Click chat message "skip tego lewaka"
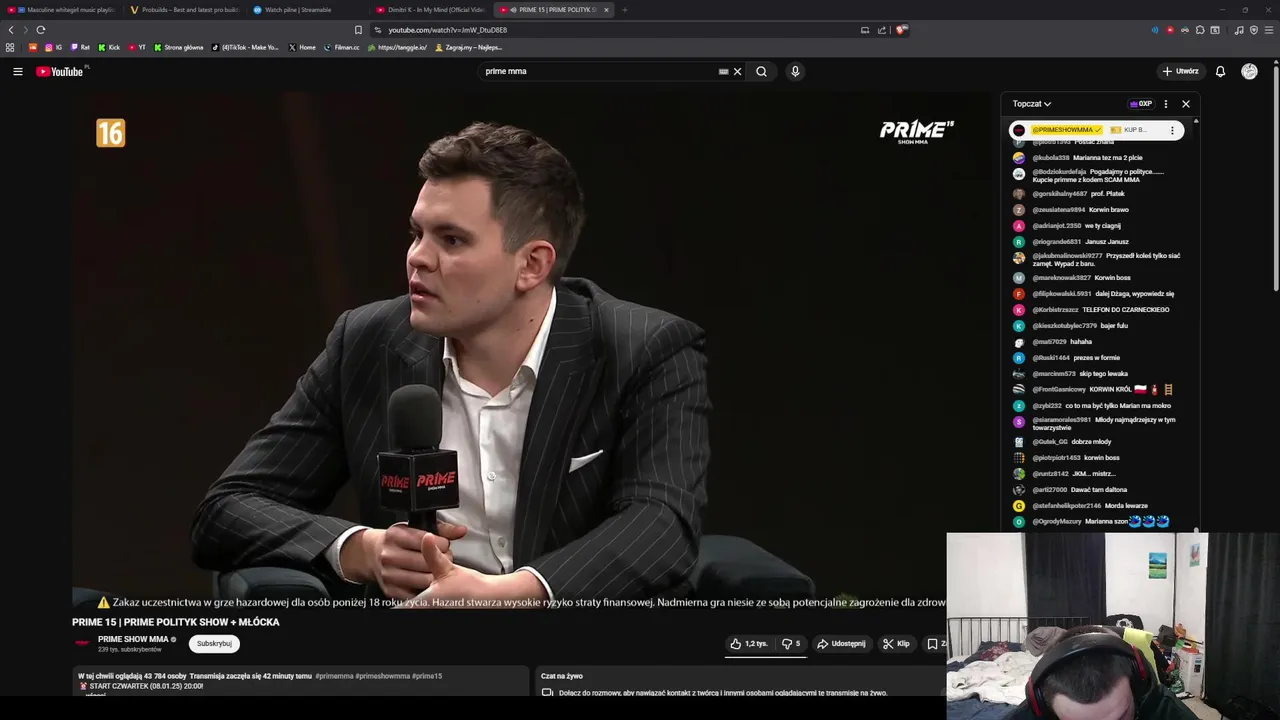The width and height of the screenshot is (1280, 720). point(1103,374)
